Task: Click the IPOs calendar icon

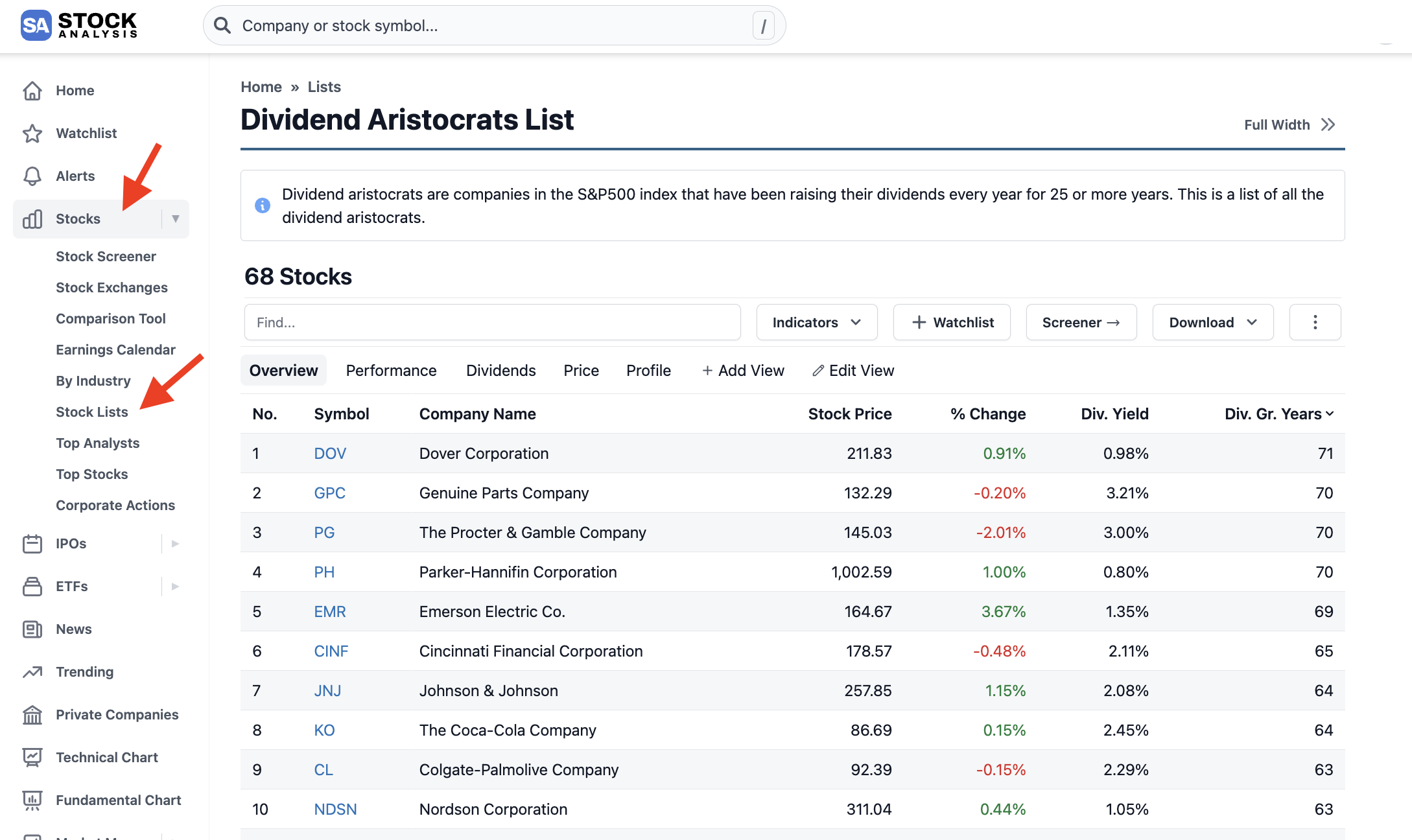Action: (x=32, y=544)
